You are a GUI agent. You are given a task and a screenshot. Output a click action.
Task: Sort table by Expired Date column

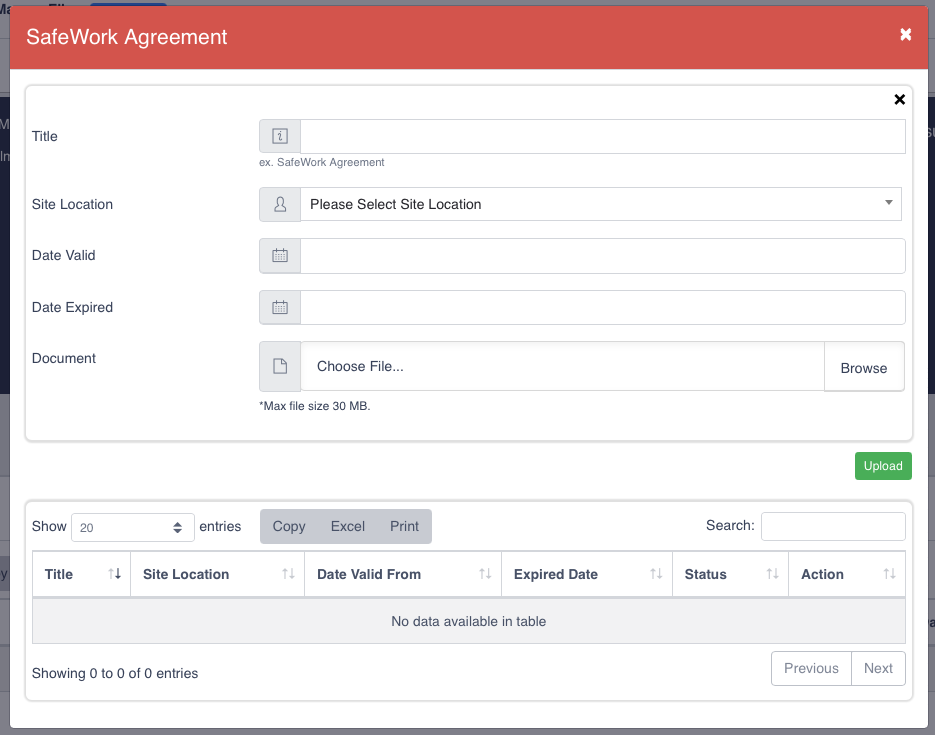pyautogui.click(x=587, y=574)
